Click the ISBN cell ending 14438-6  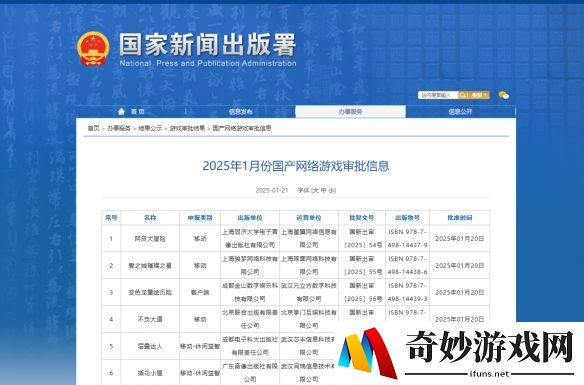pos(407,265)
